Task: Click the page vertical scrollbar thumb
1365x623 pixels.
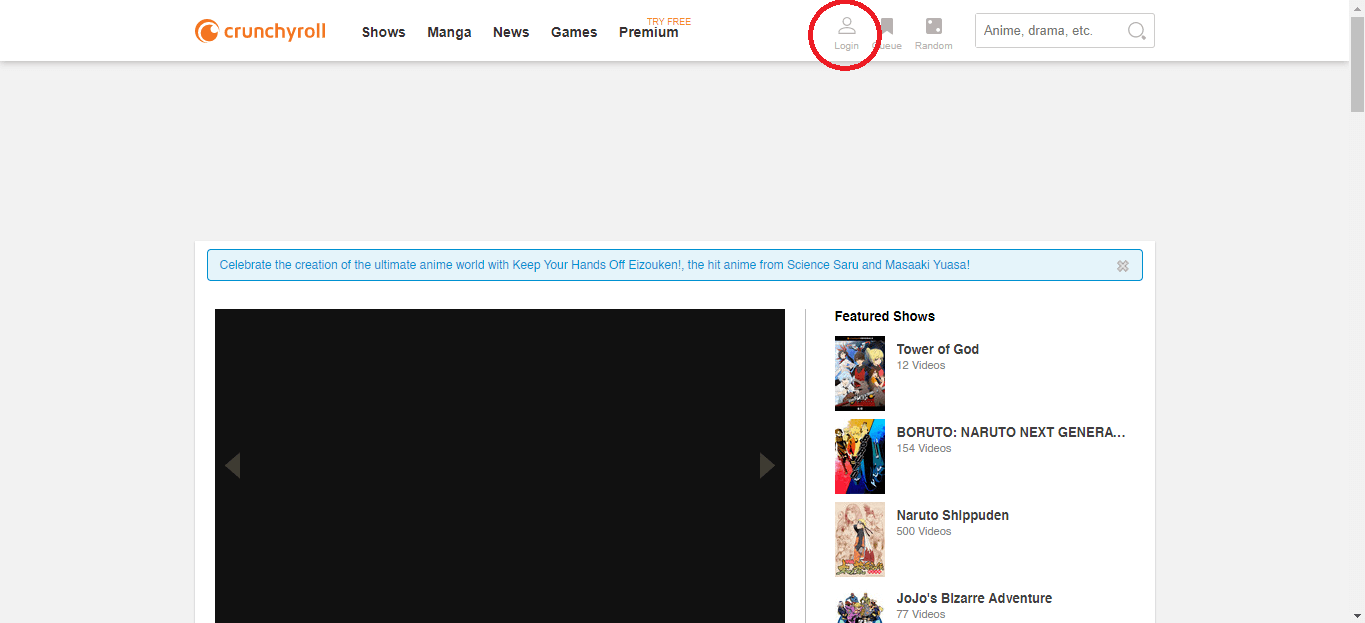Action: 1357,64
